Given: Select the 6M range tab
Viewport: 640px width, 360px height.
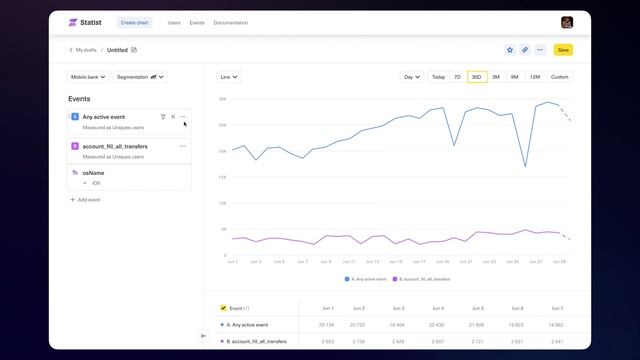Looking at the screenshot, I should [x=515, y=77].
